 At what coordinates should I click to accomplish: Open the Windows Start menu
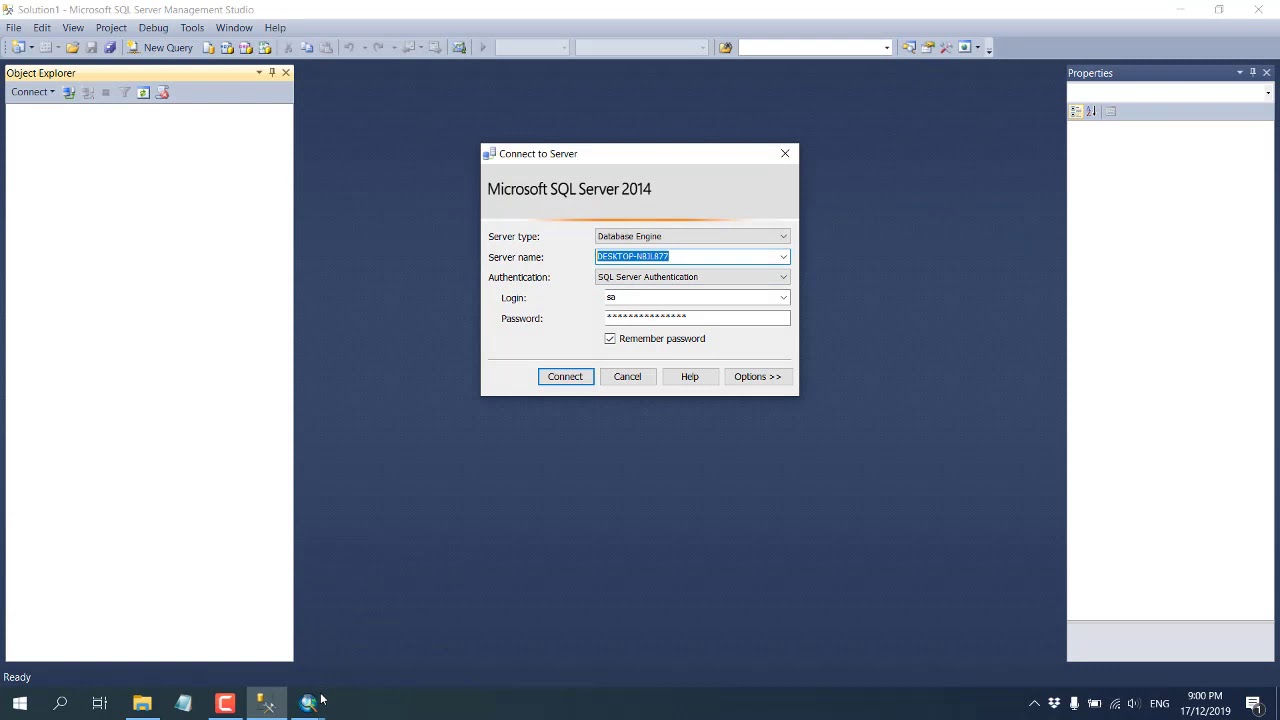20,703
